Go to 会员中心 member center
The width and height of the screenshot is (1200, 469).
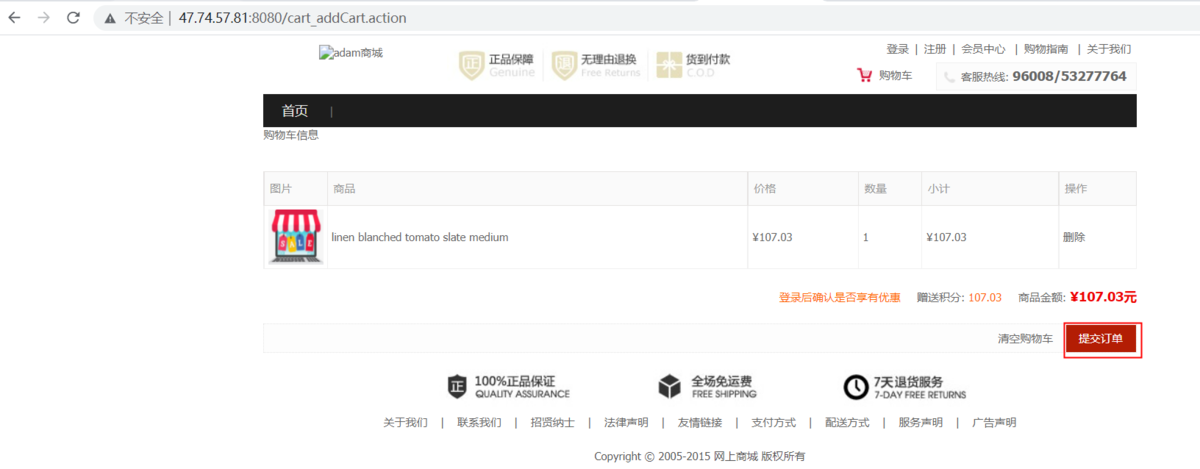983,49
